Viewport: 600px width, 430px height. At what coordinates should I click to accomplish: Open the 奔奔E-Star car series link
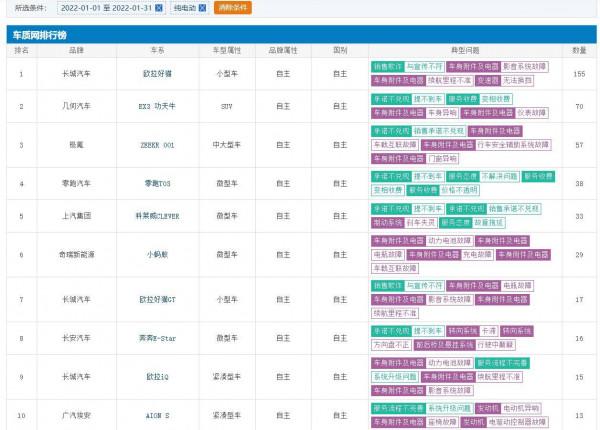click(157, 338)
